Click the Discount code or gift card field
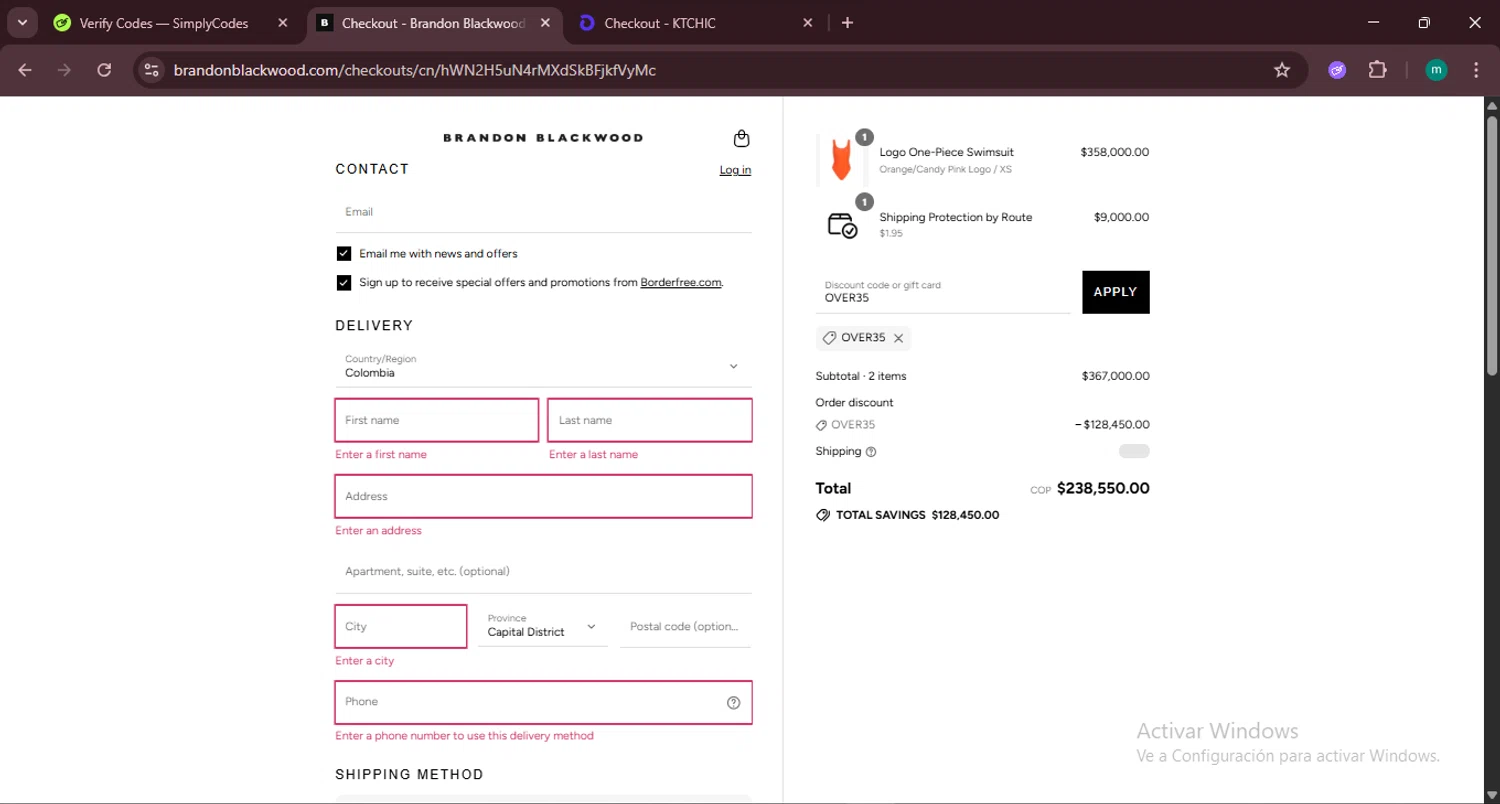The image size is (1500, 804). coord(943,292)
